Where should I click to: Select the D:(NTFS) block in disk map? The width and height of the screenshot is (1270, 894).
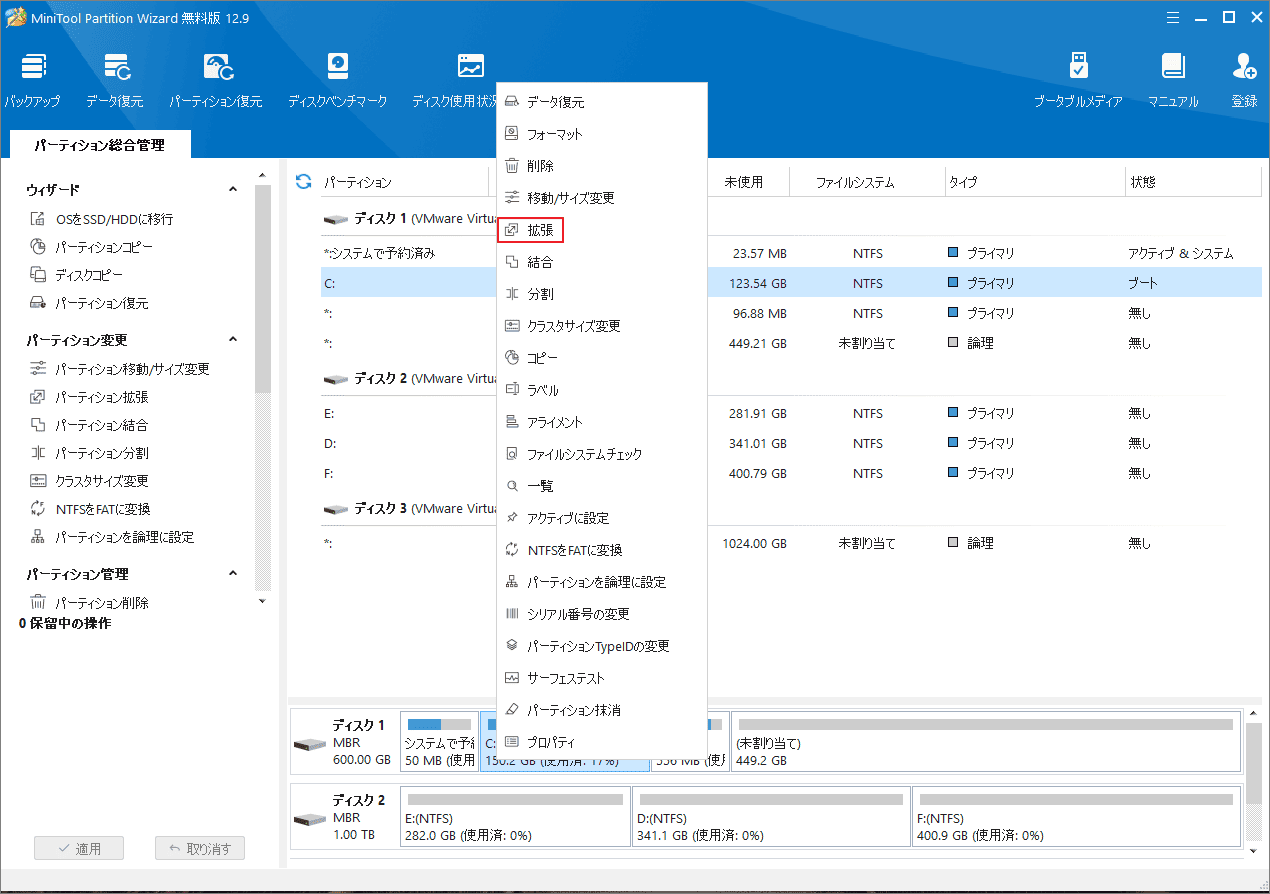pyautogui.click(x=771, y=818)
